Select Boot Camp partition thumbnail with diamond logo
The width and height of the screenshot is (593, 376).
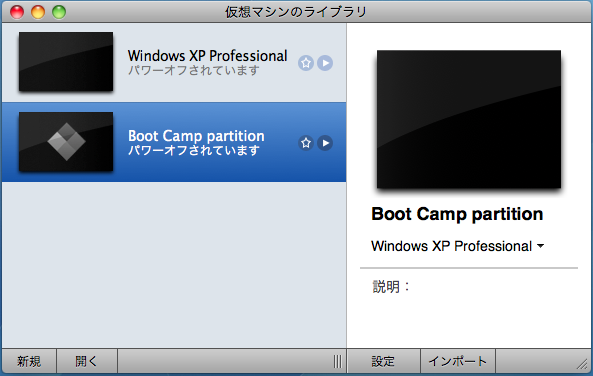pos(66,142)
